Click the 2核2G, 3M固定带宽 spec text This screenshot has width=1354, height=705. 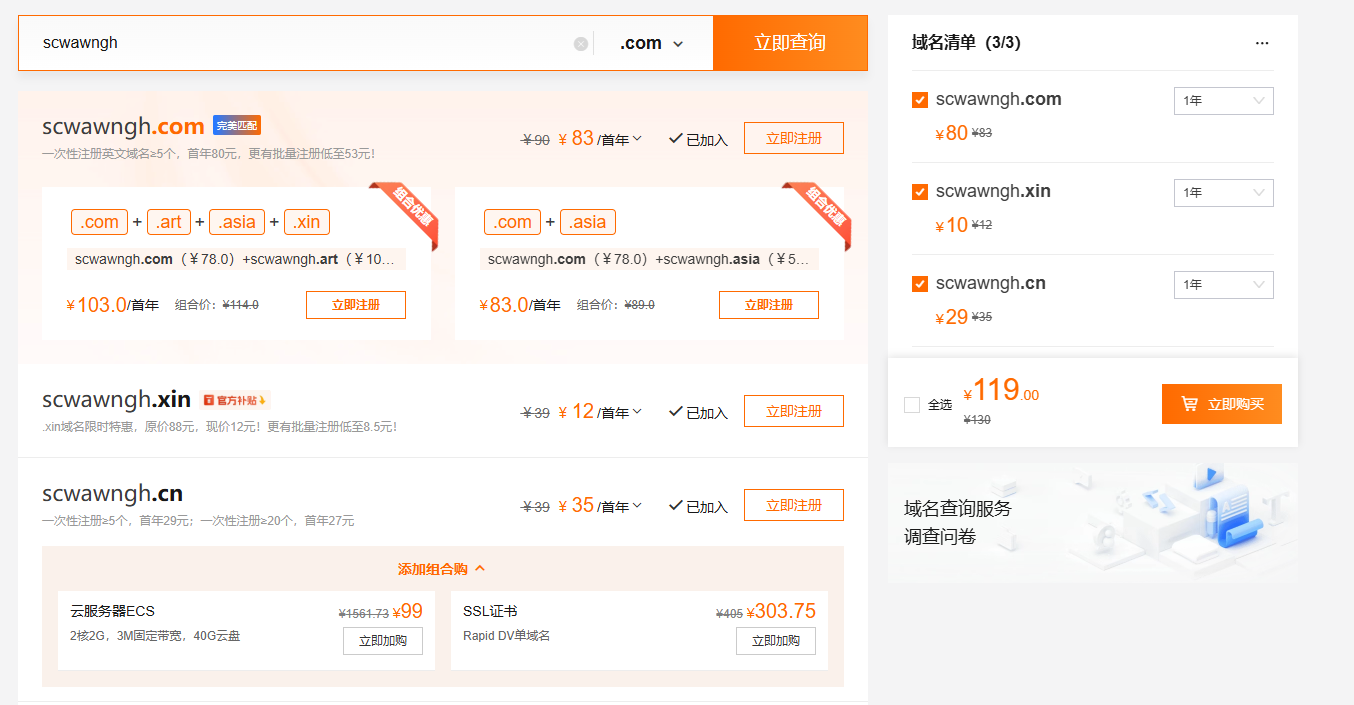[x=155, y=636]
